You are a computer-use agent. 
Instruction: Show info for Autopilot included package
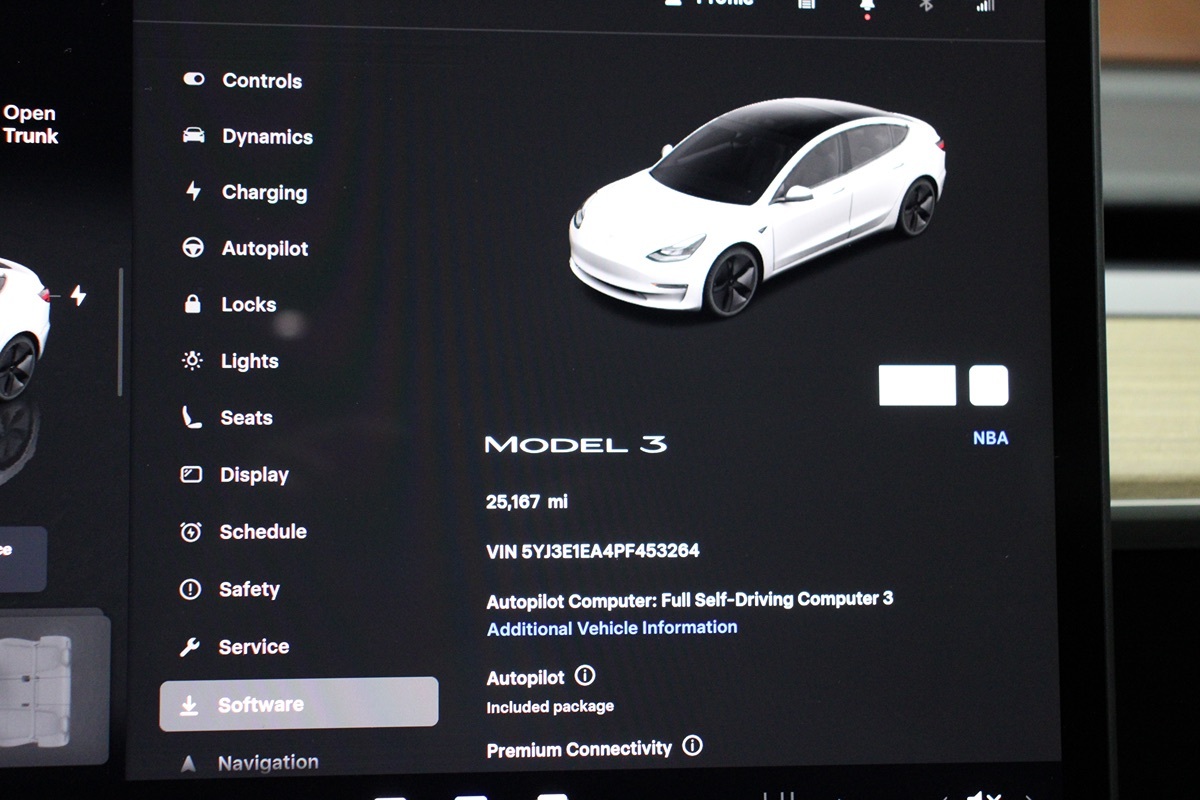(585, 676)
